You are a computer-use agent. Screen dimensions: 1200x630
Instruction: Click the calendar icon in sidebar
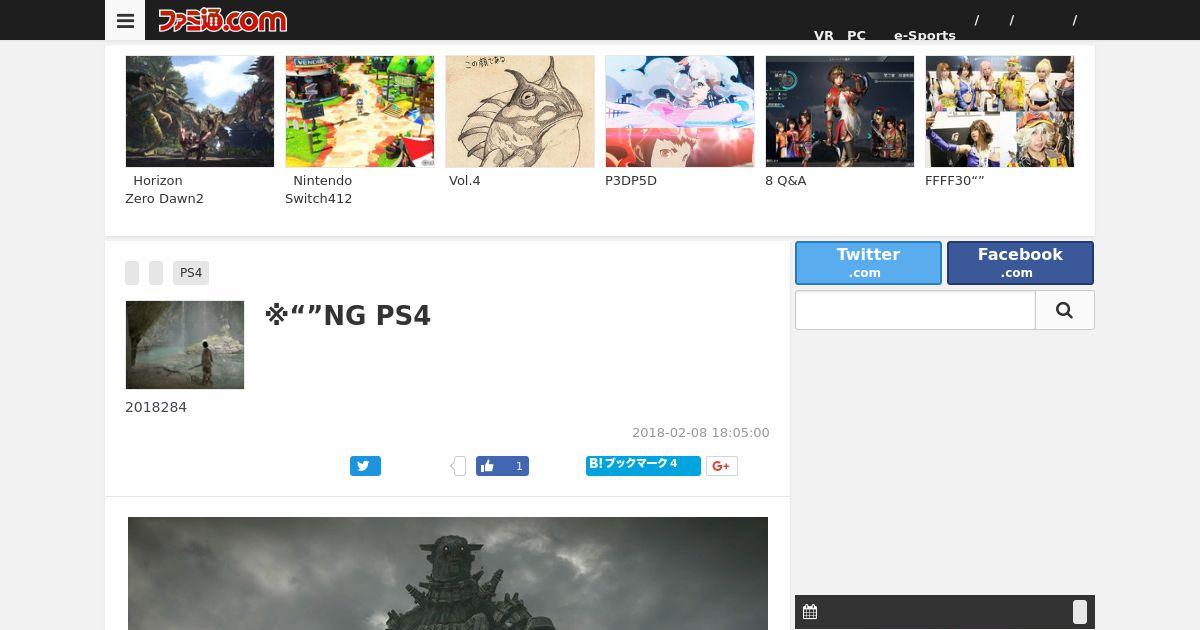810,612
